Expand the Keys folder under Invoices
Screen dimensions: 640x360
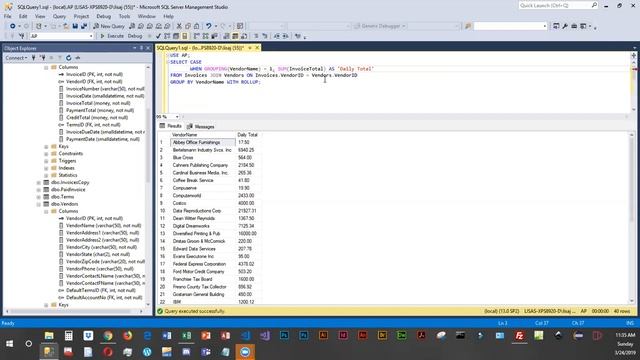point(46,147)
